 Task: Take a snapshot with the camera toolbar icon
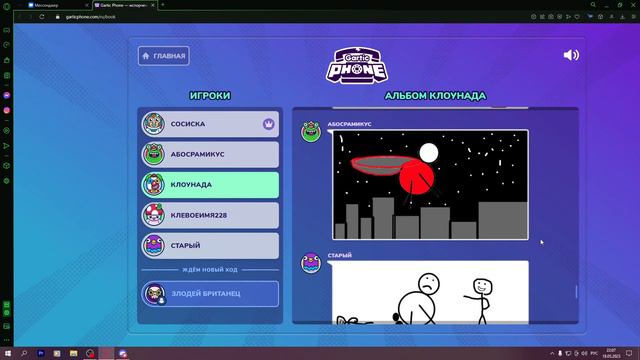click(551, 17)
